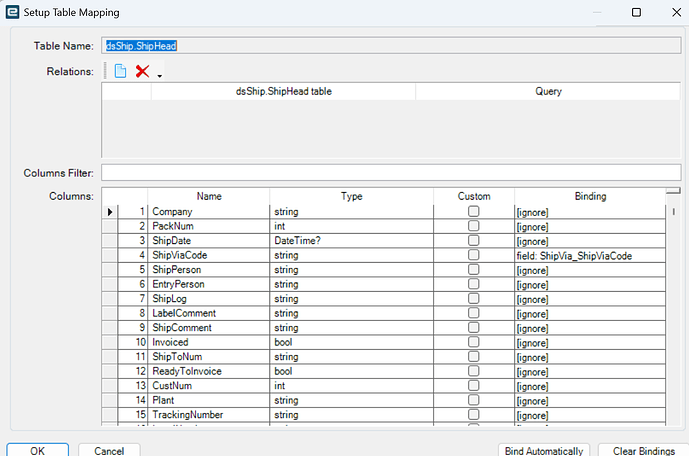Toggle the Custom checkbox for ShipToNum
The height and width of the screenshot is (456, 689).
[x=473, y=356]
